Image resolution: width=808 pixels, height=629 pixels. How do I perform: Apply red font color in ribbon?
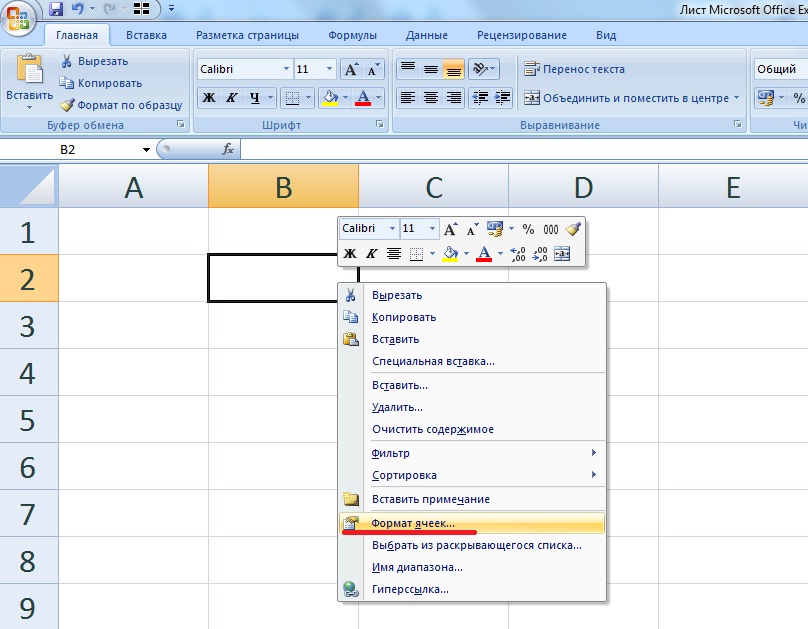pyautogui.click(x=363, y=98)
